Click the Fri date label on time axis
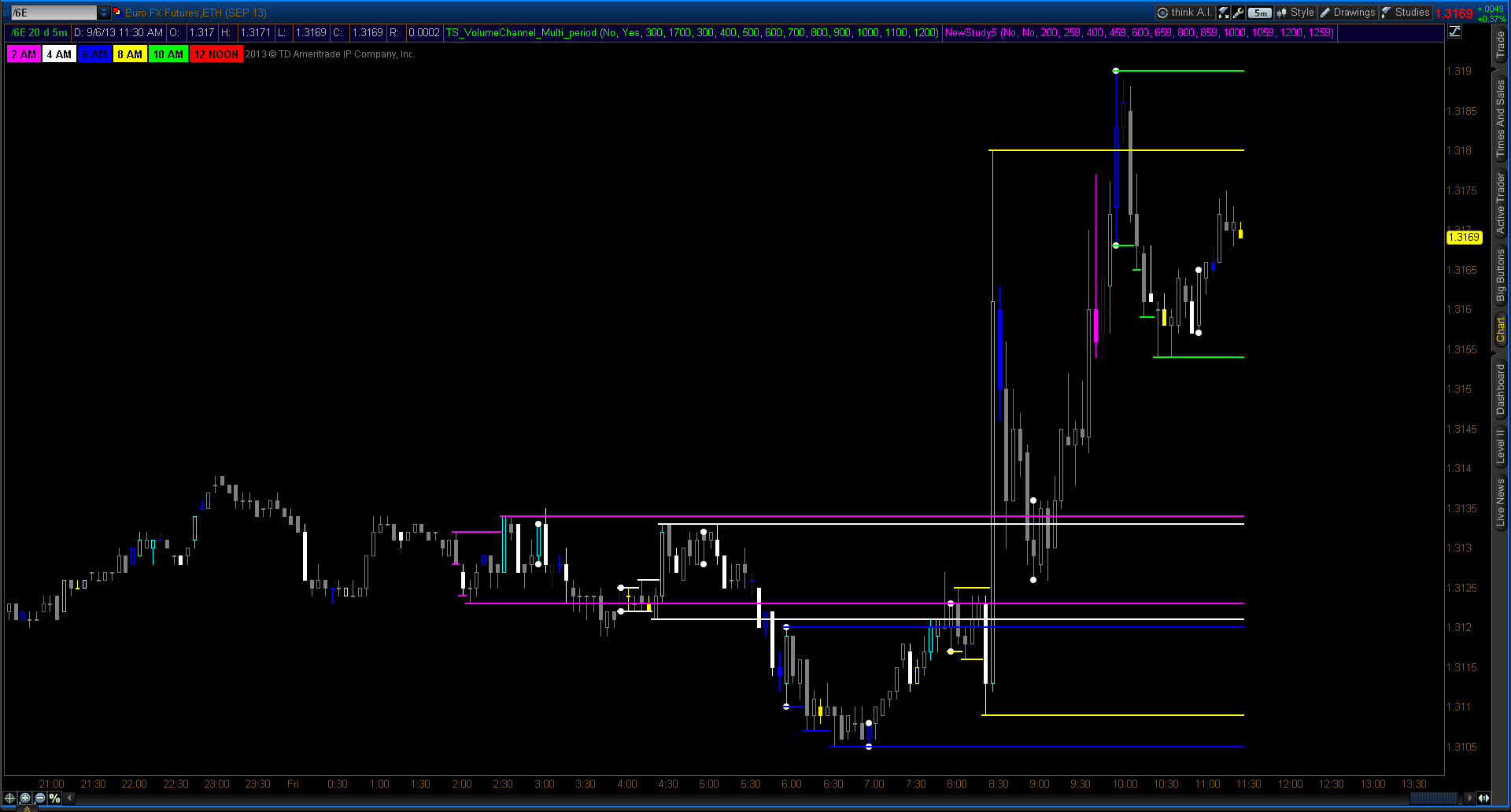Screen dimensions: 1511x812 (293, 784)
